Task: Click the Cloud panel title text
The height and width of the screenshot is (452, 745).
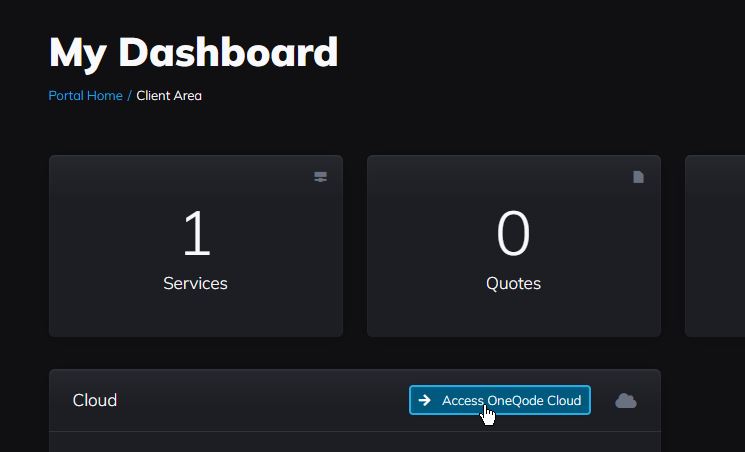Action: coord(95,400)
